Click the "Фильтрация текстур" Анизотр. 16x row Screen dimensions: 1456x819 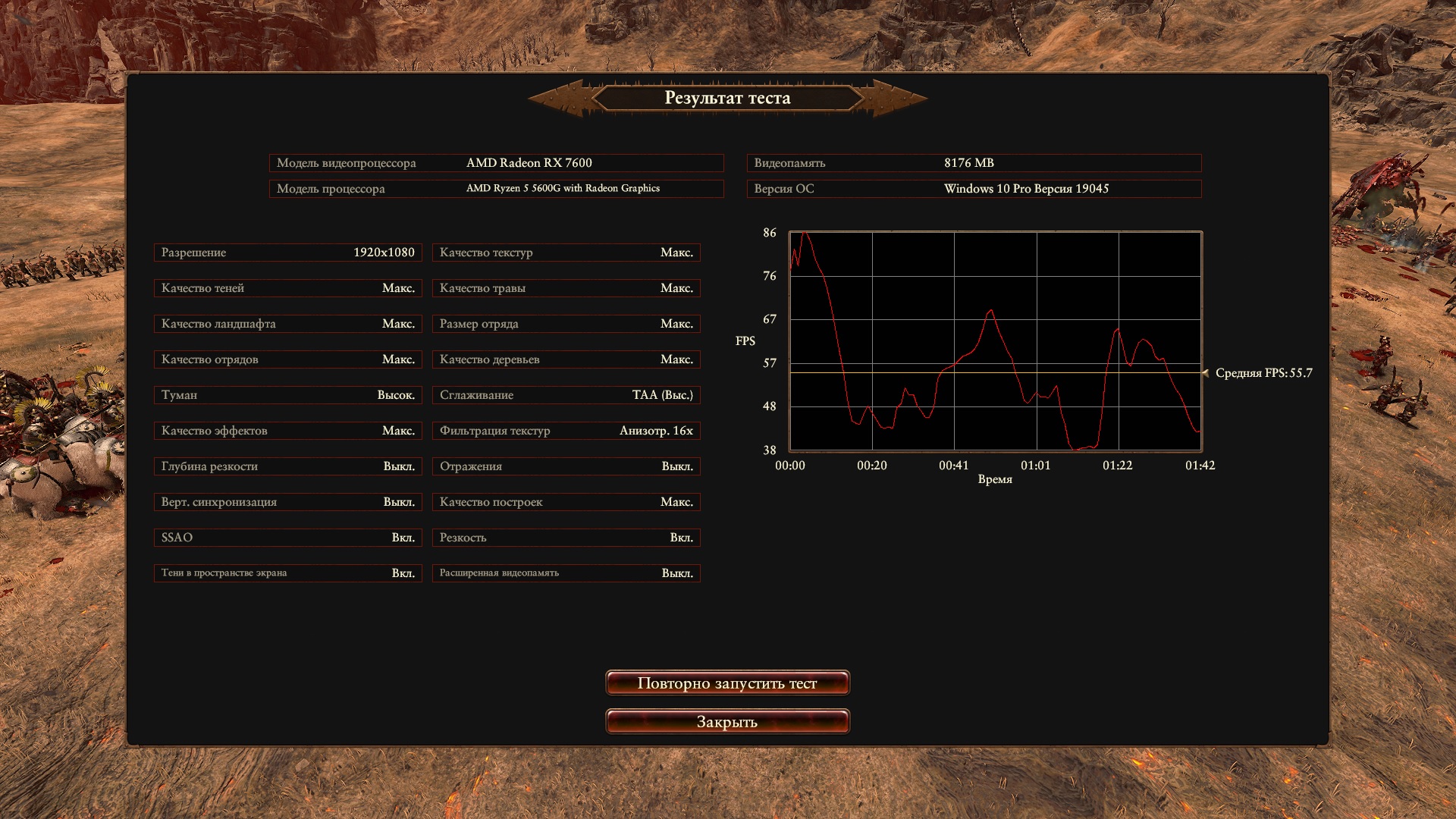(566, 431)
